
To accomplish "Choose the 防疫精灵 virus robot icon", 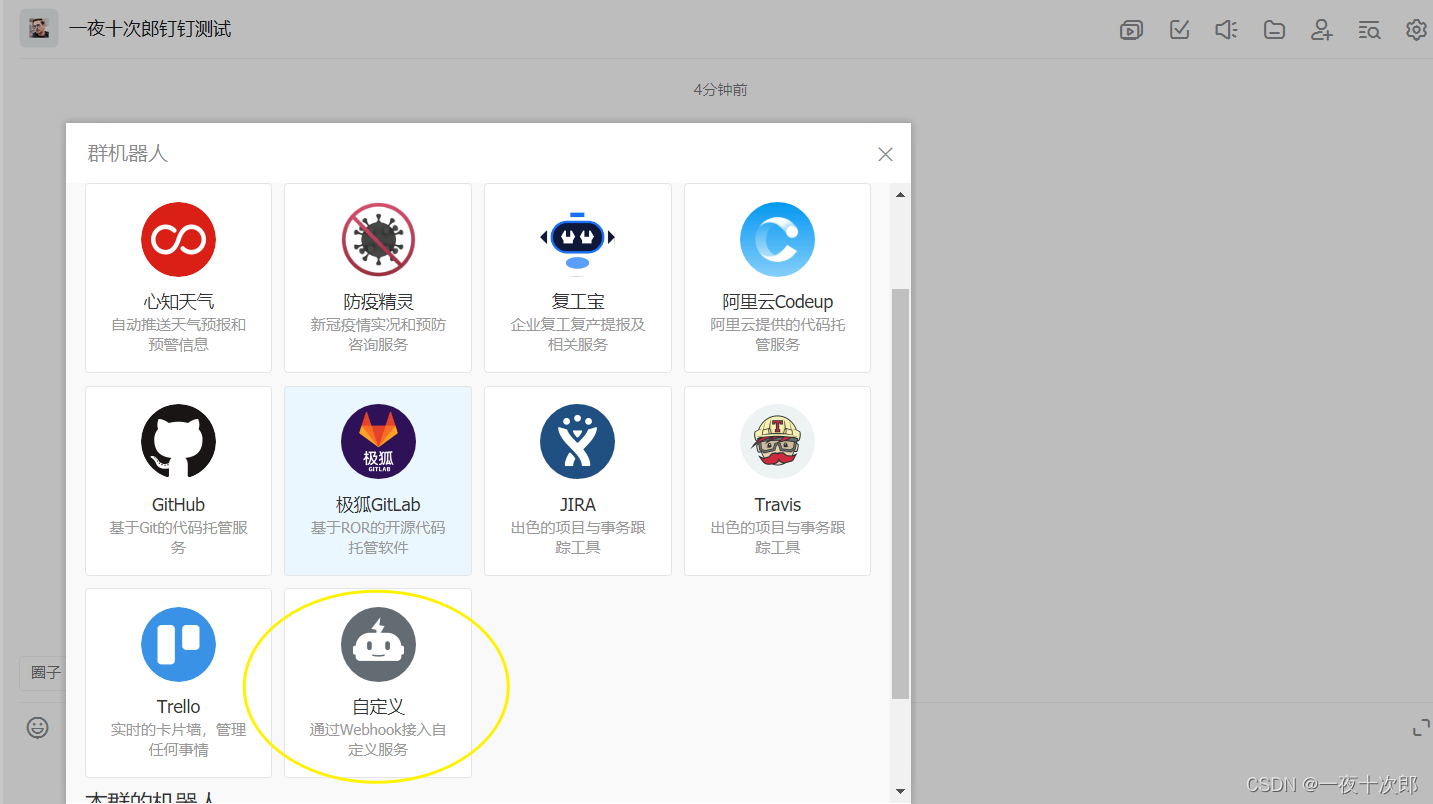I will tap(378, 240).
